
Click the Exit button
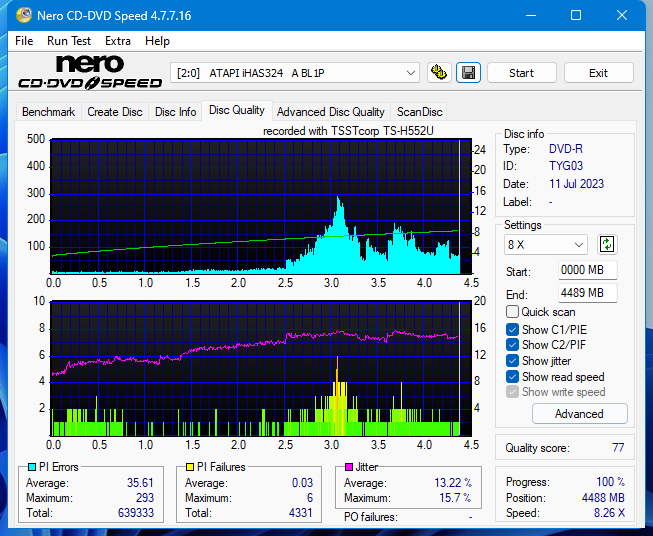(598, 73)
